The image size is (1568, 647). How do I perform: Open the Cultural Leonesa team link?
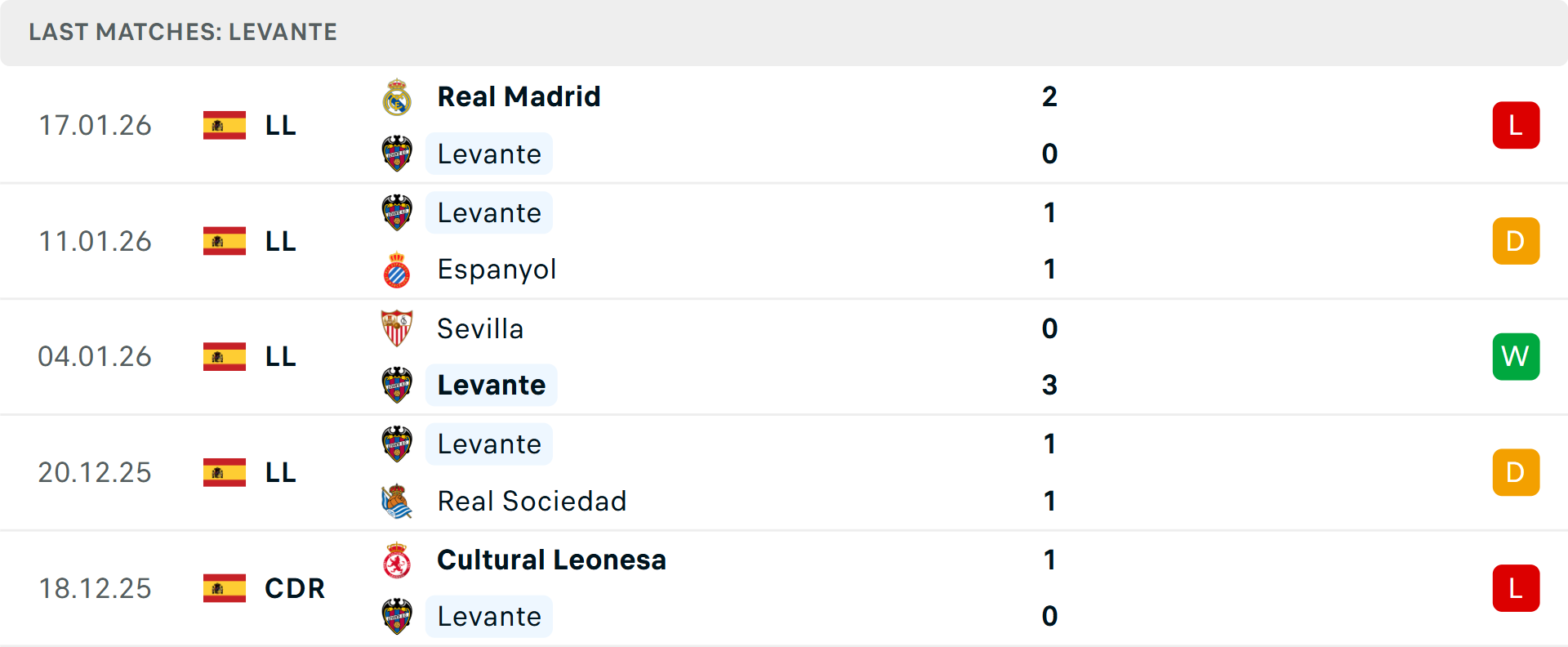tap(551, 560)
